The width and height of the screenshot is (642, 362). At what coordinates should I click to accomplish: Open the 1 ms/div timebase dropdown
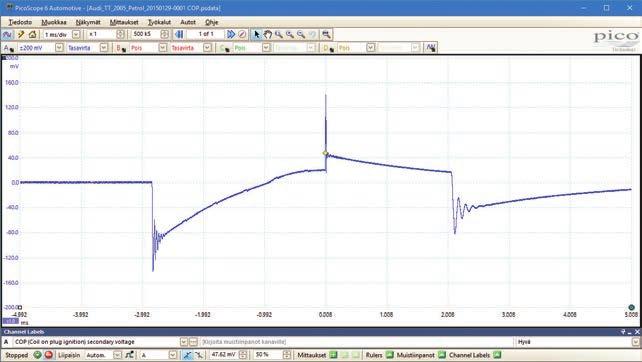[x=76, y=34]
